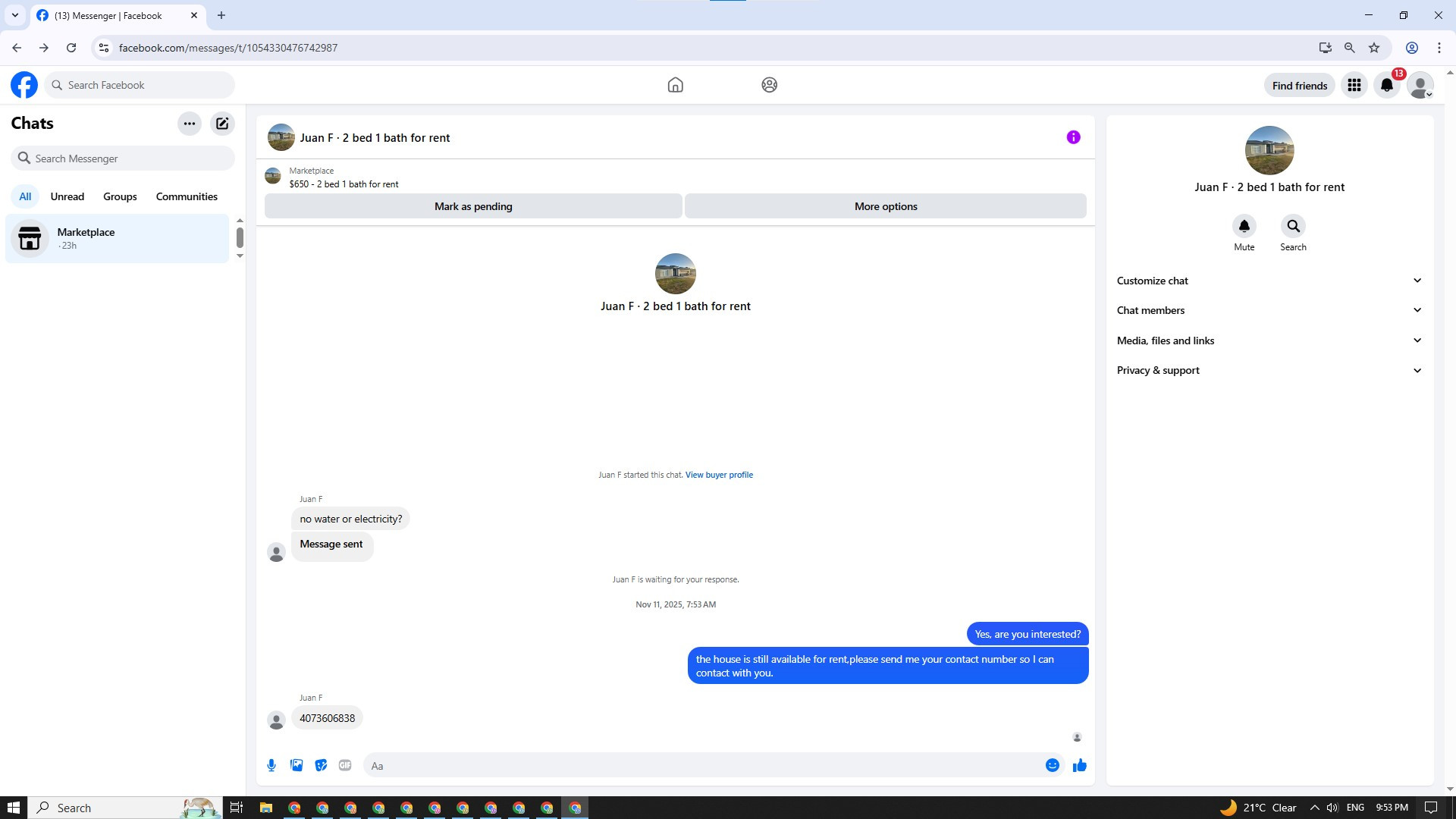
Task: Expand the Chat members section
Action: (x=1269, y=310)
